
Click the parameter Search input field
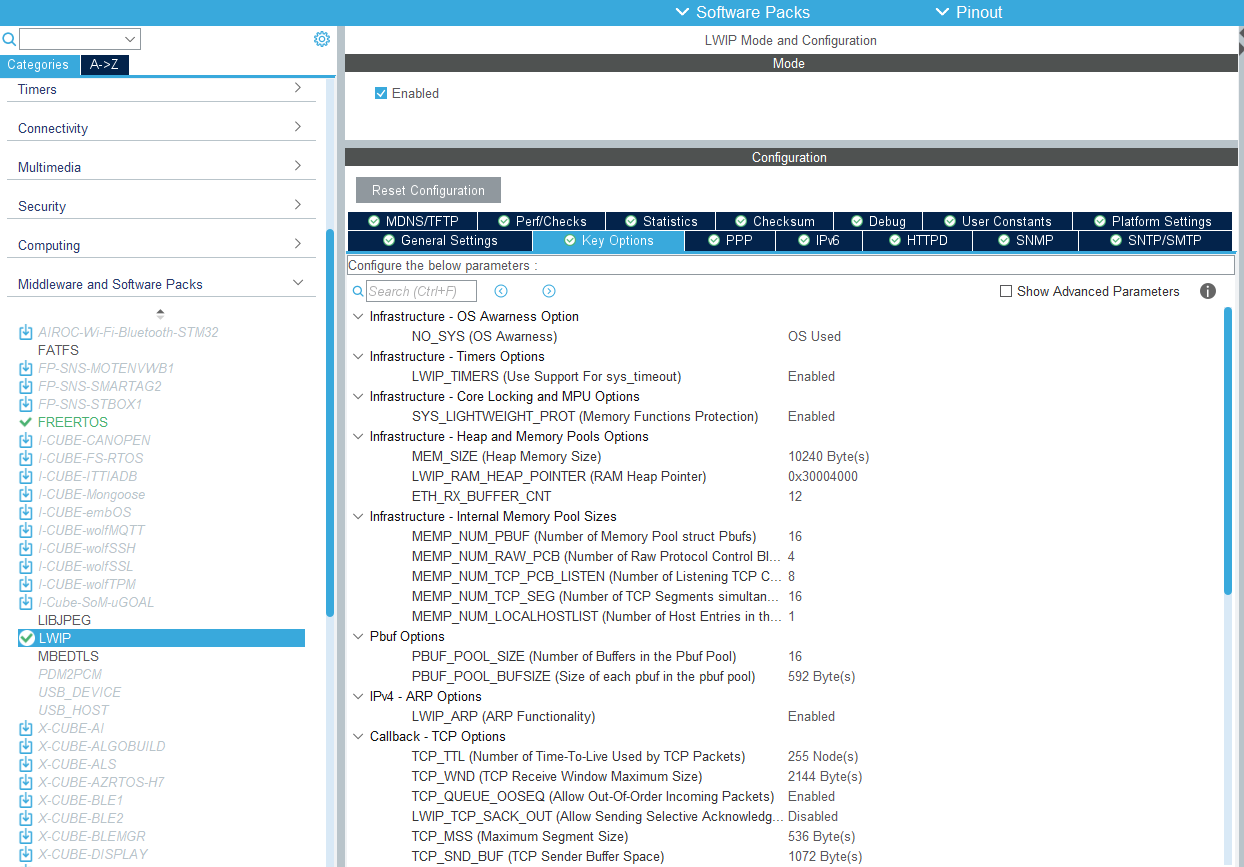pos(421,291)
